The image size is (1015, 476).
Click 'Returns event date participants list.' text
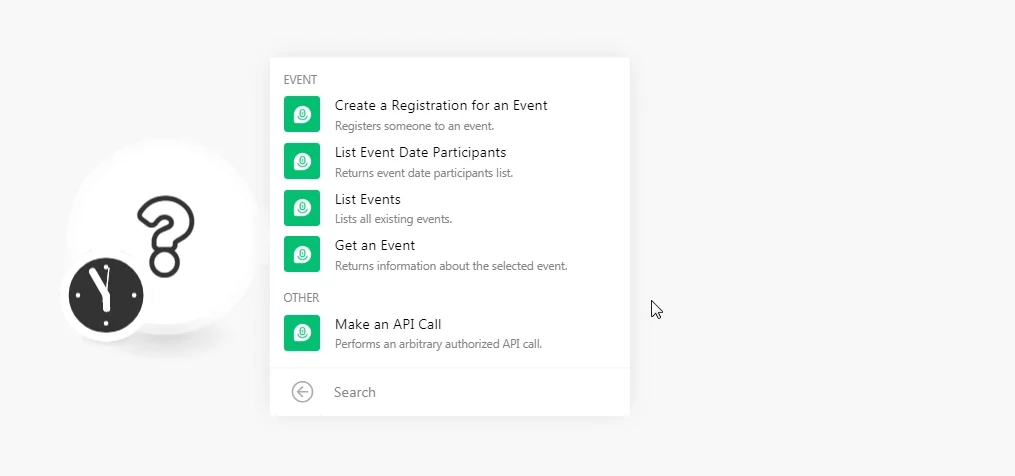tap(424, 173)
